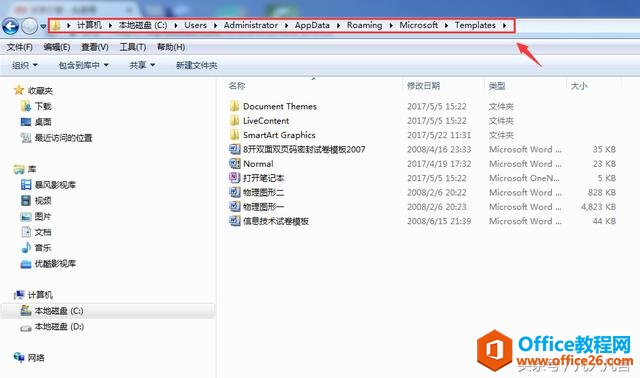Screen dimensions: 640x378
Task: Open the 帮助(H) menu
Action: click(x=171, y=47)
